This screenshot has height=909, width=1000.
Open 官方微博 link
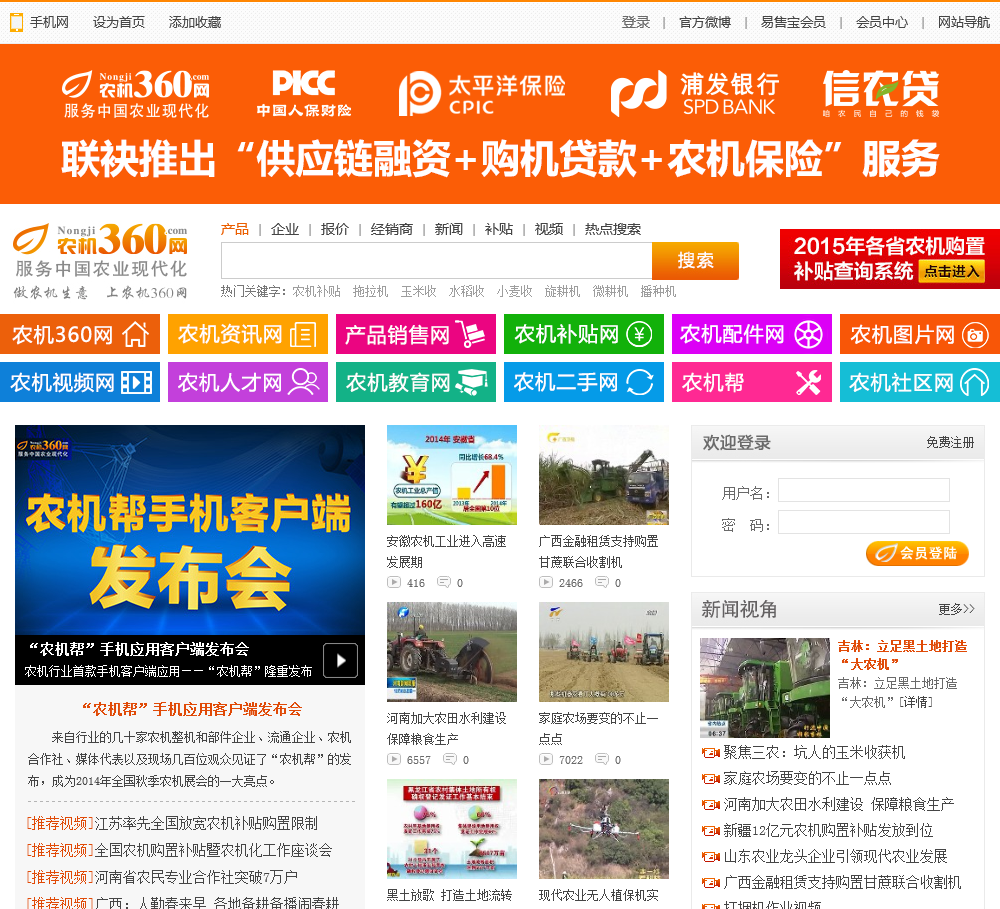tap(705, 22)
